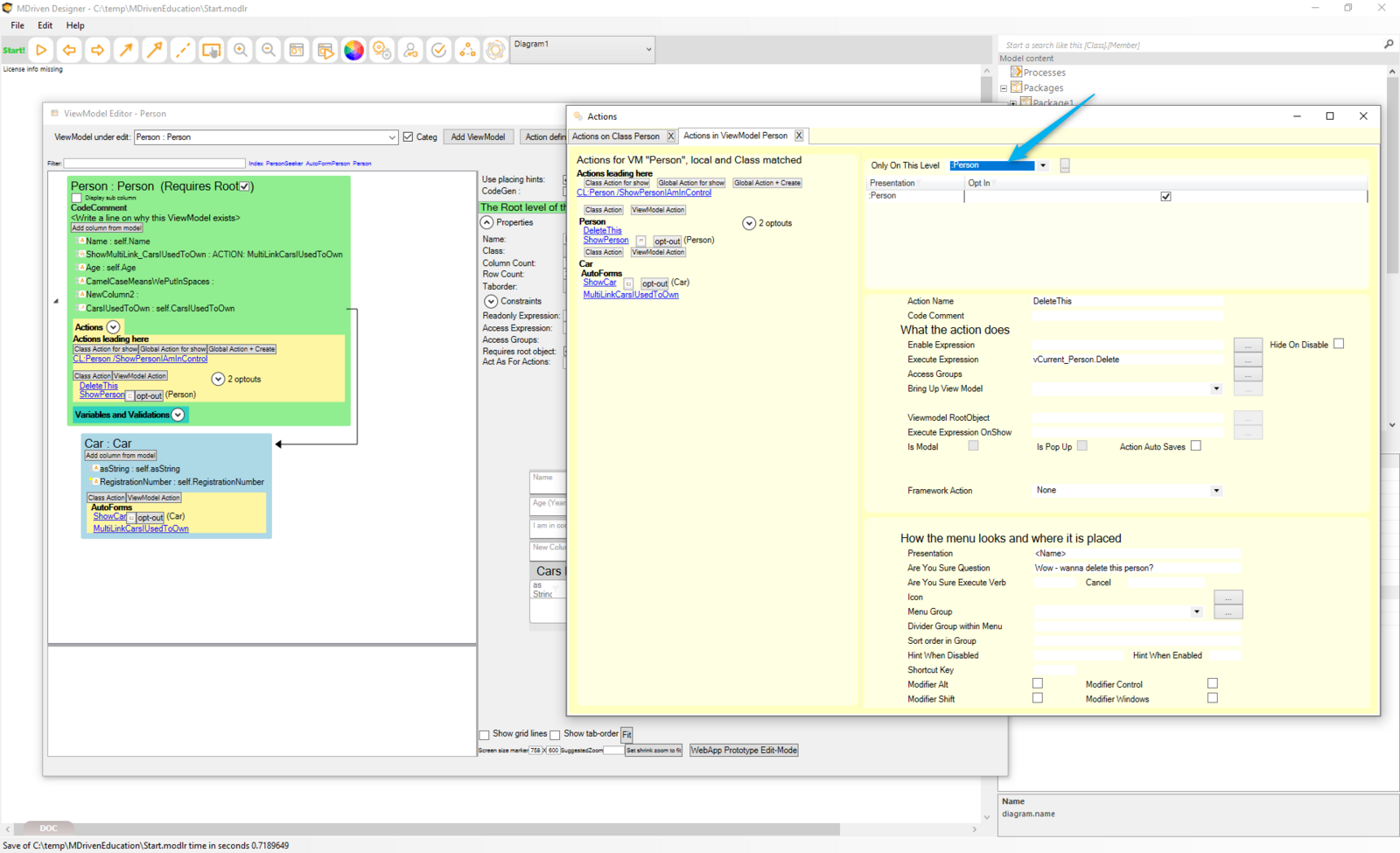The width and height of the screenshot is (1400, 853).
Task: Toggle Modifier Control checkbox
Action: click(1212, 683)
